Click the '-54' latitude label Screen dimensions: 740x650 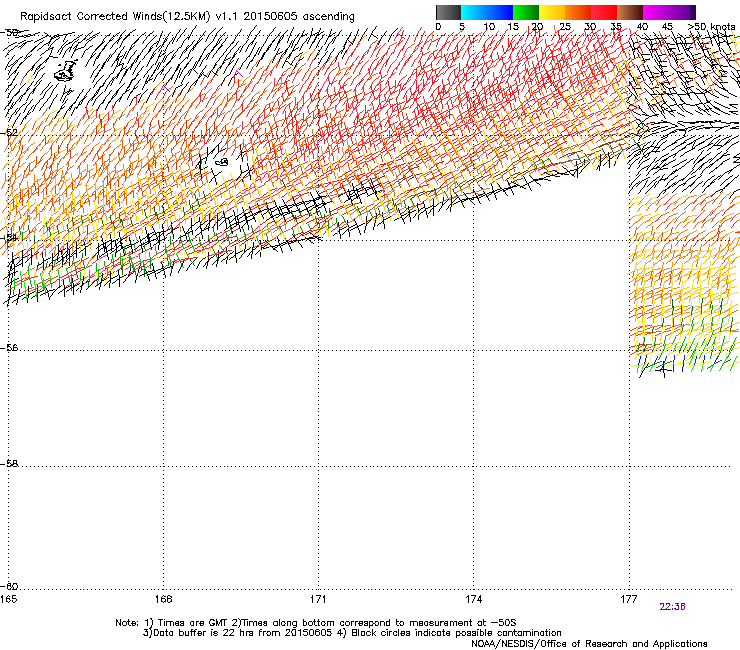coord(9,237)
